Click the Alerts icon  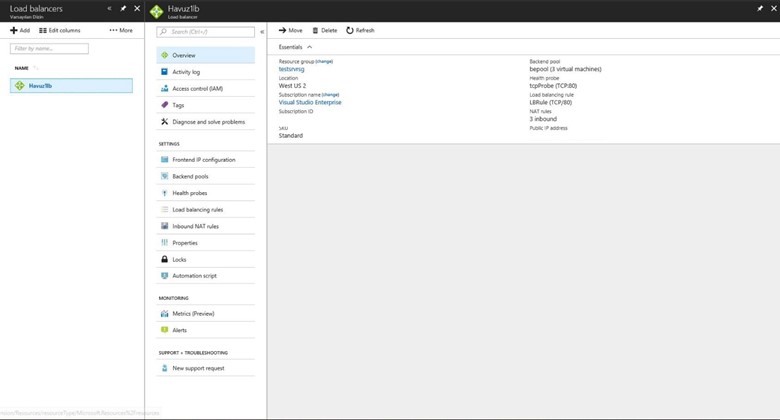[165, 330]
